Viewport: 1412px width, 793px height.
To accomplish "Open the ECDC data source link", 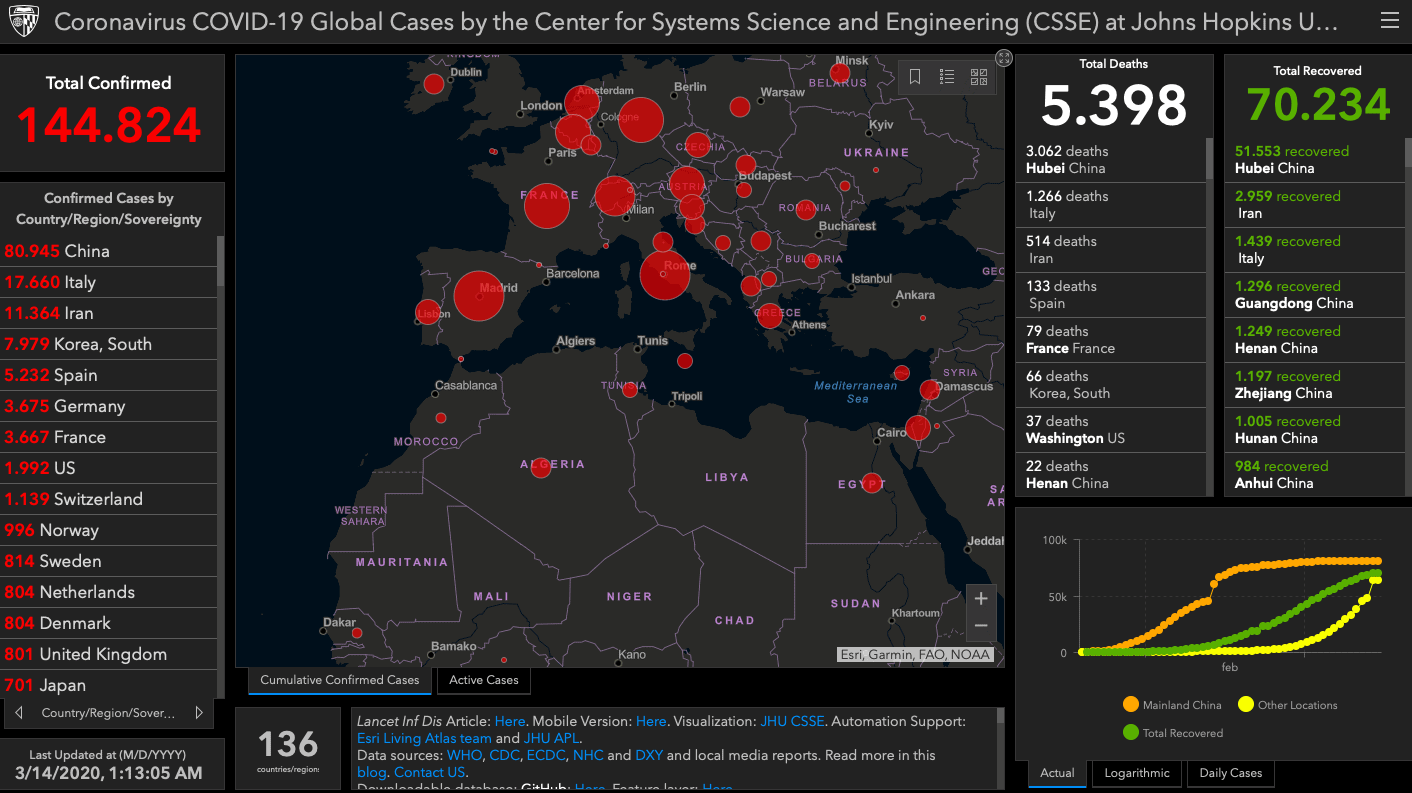I will point(546,755).
